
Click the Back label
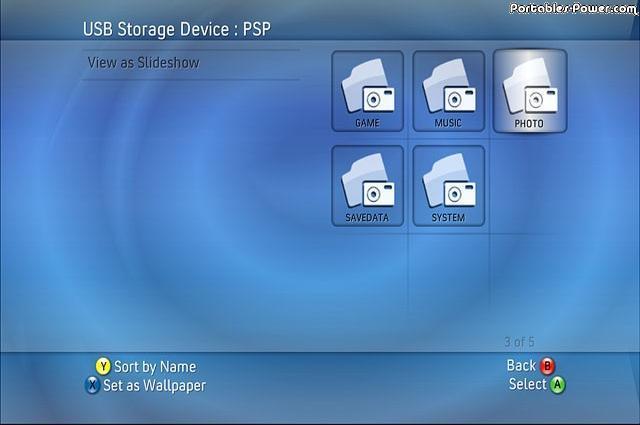[521, 365]
